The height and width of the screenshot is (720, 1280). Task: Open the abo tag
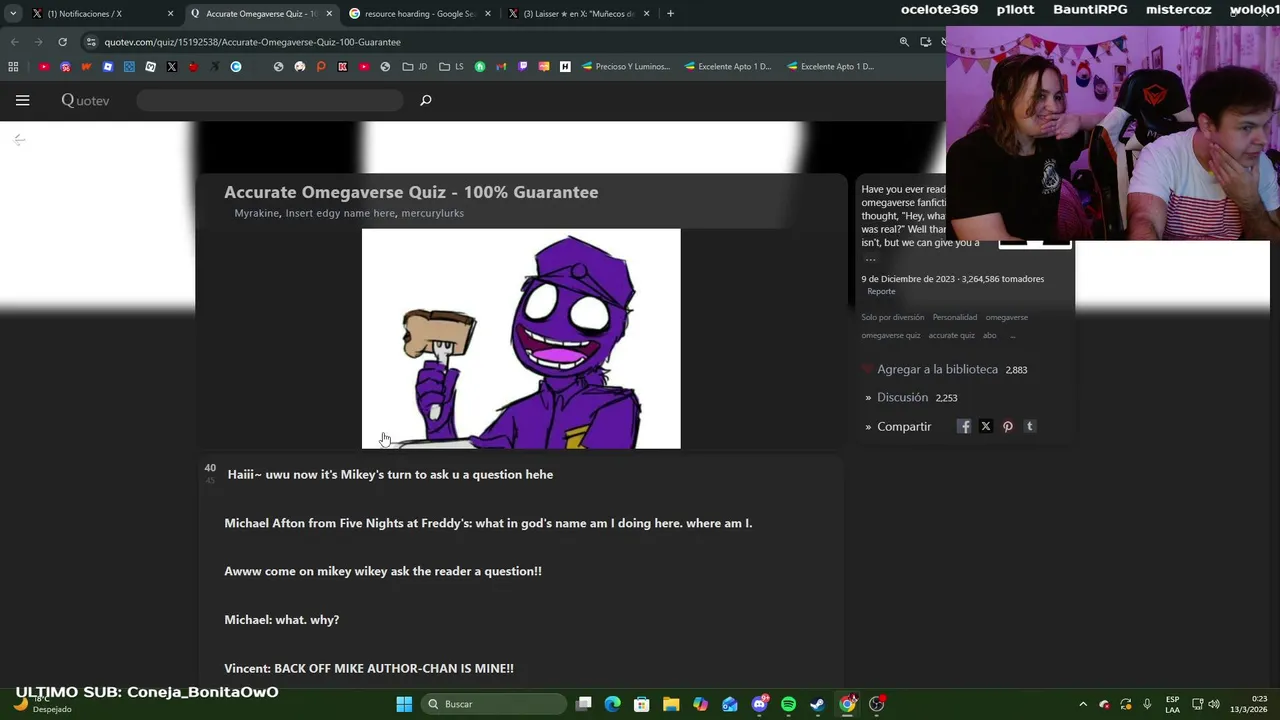pos(989,336)
